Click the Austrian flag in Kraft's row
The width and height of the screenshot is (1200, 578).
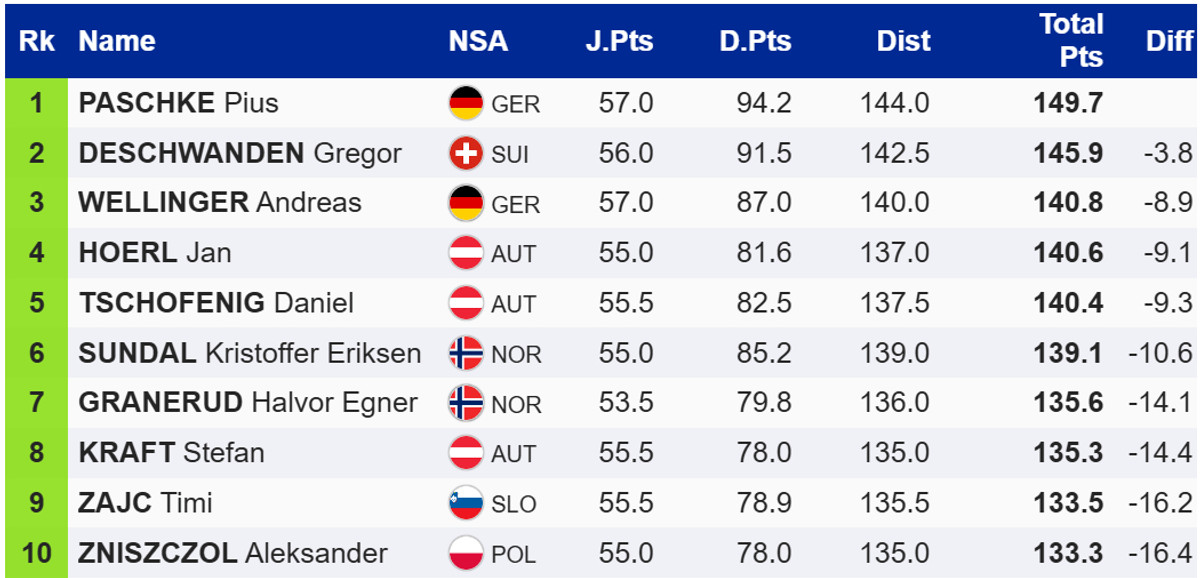(466, 453)
